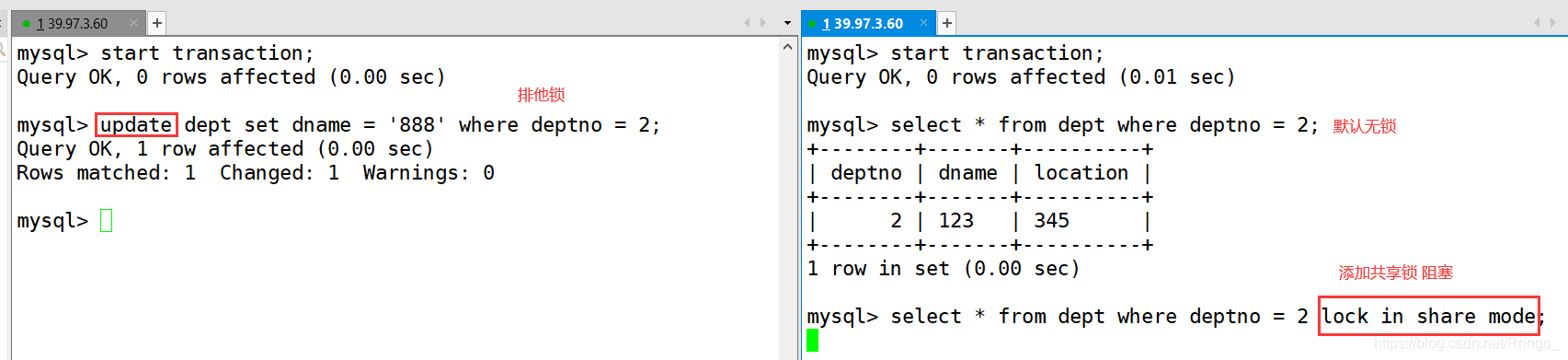Click left pane's next-tab arrow
The height and width of the screenshot is (360, 1568).
pyautogui.click(x=763, y=23)
